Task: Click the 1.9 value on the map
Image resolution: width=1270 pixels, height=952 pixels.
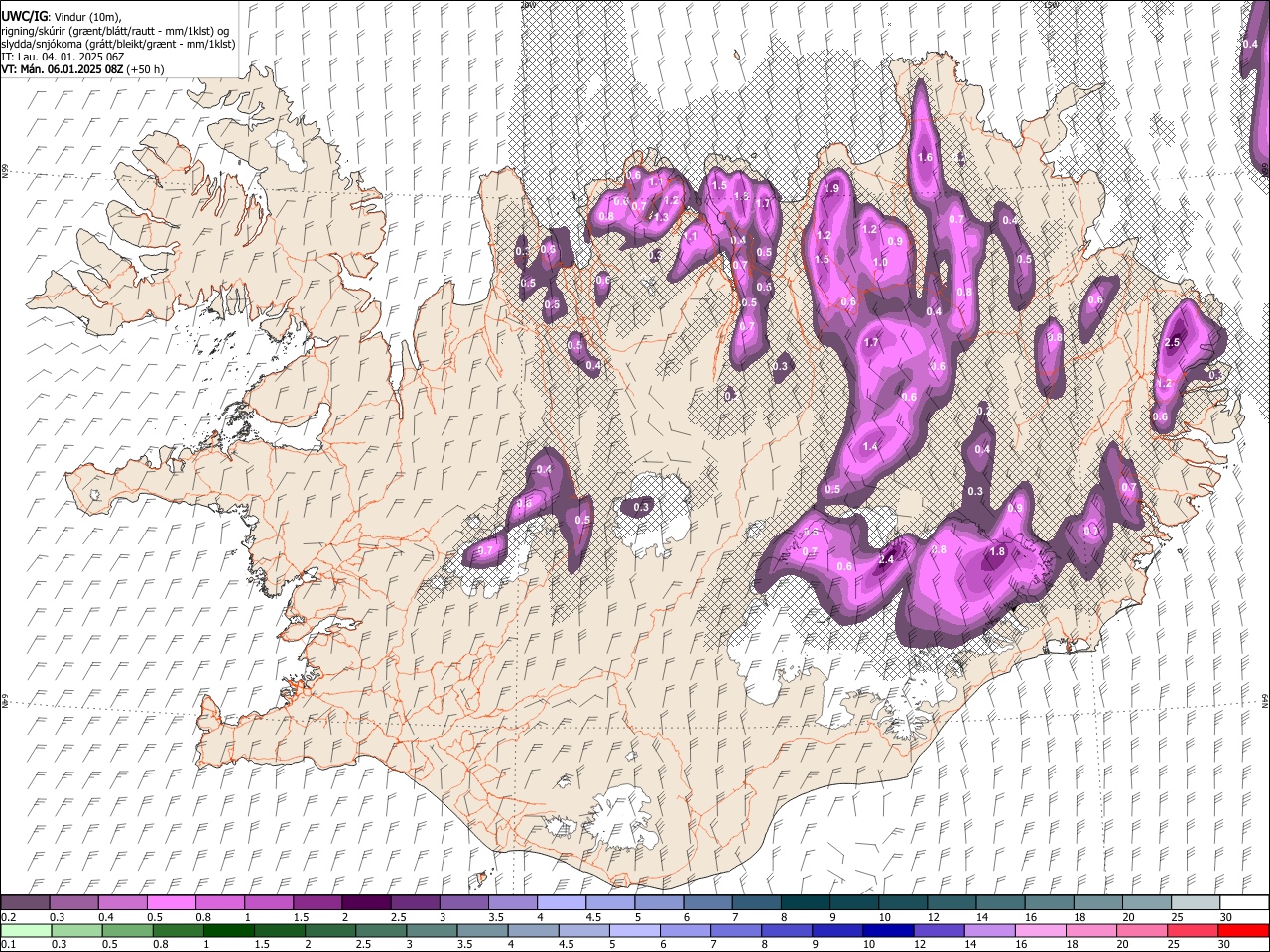Action: click(831, 189)
